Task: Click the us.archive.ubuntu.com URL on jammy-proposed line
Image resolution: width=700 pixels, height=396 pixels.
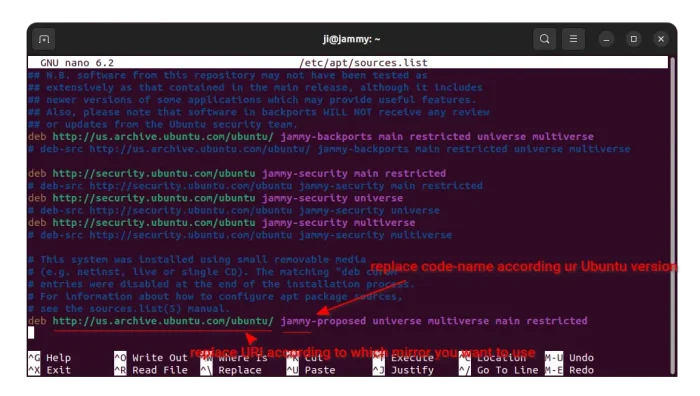Action: tap(163, 321)
